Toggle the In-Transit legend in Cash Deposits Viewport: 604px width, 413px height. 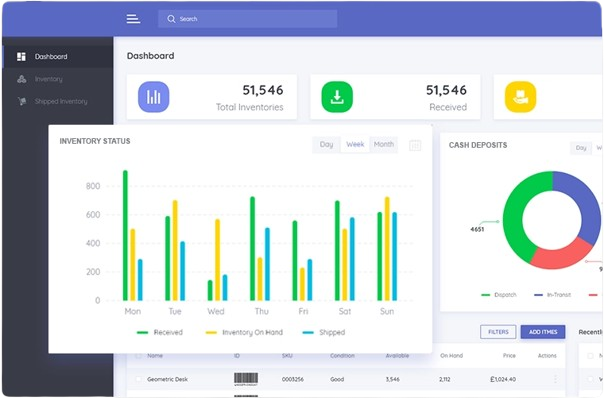(552, 295)
